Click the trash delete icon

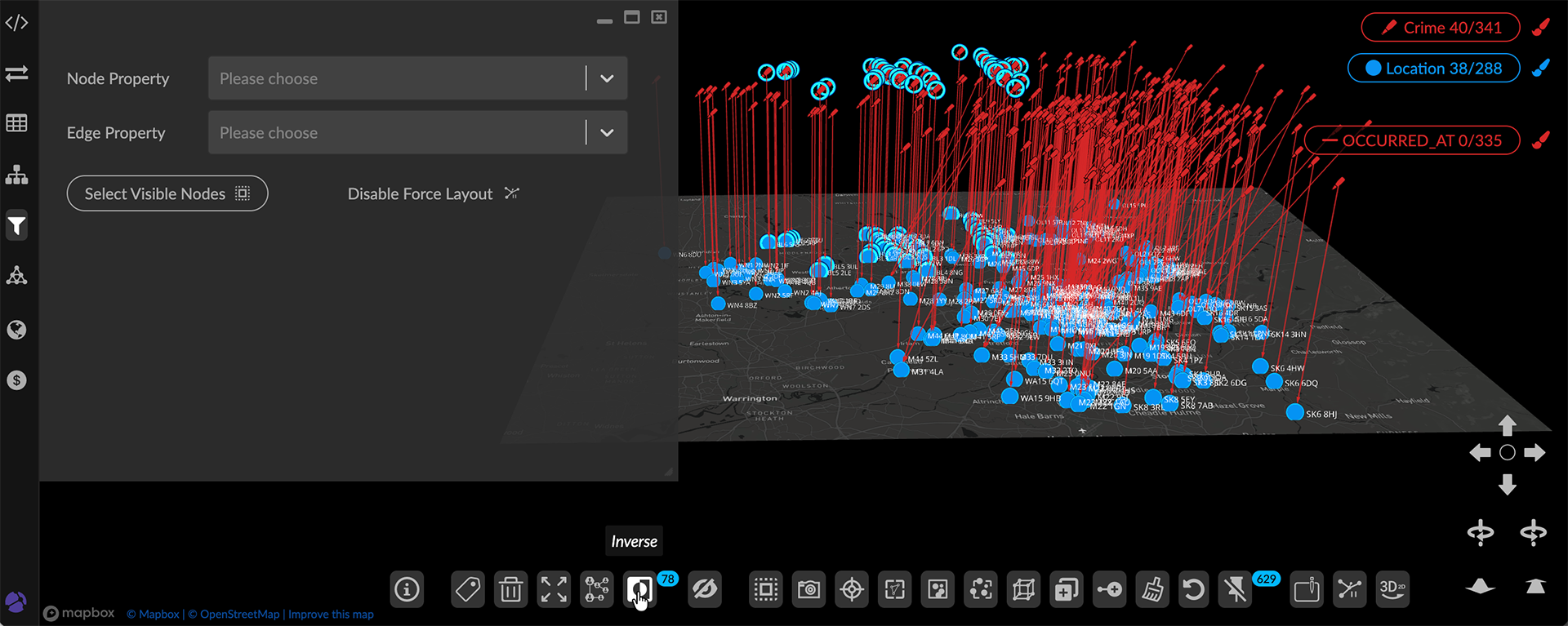coord(511,589)
